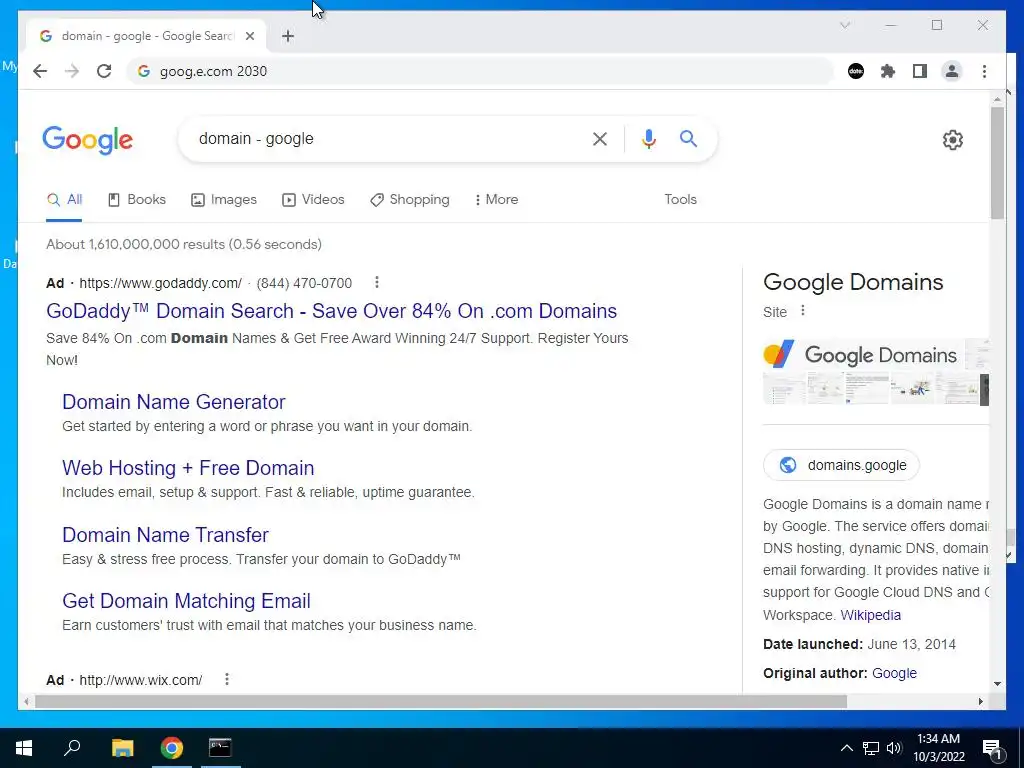Expand the More search filters menu
This screenshot has width=1024, height=768.
(x=496, y=199)
